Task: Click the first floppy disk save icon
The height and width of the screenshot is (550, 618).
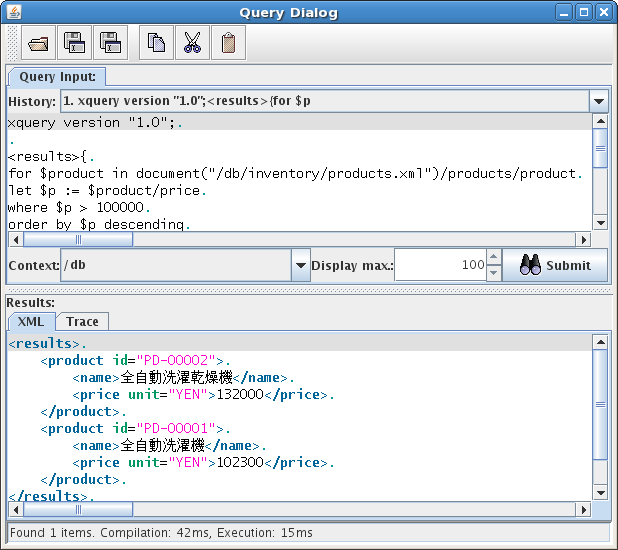Action: [x=75, y=43]
